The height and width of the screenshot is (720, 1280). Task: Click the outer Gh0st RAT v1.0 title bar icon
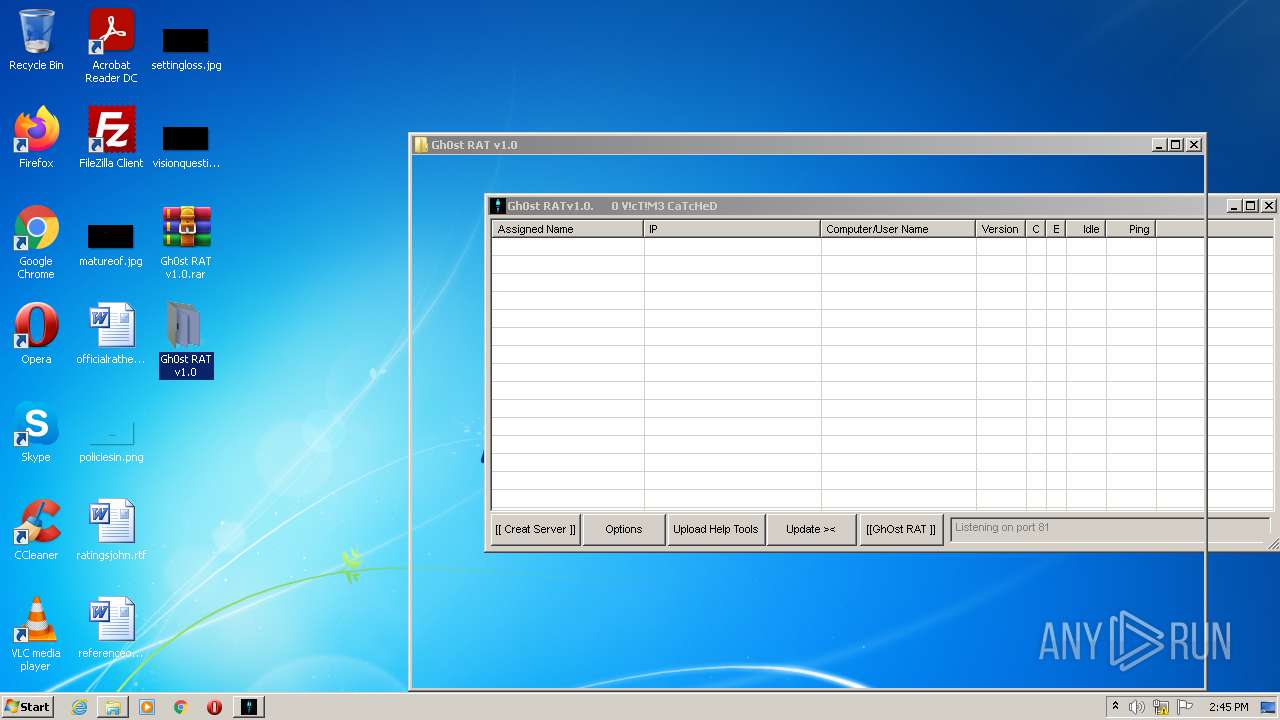[421, 145]
